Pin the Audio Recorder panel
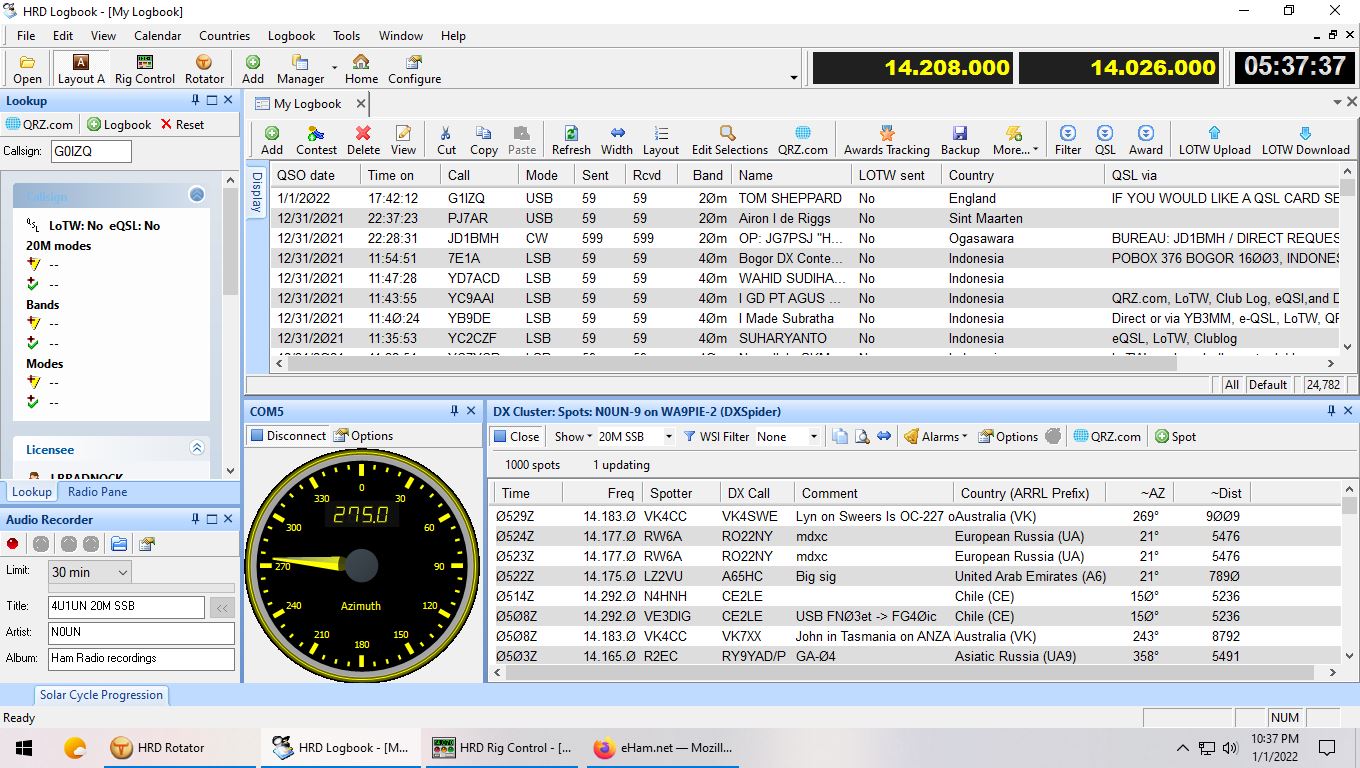The image size is (1360, 768). coord(196,519)
